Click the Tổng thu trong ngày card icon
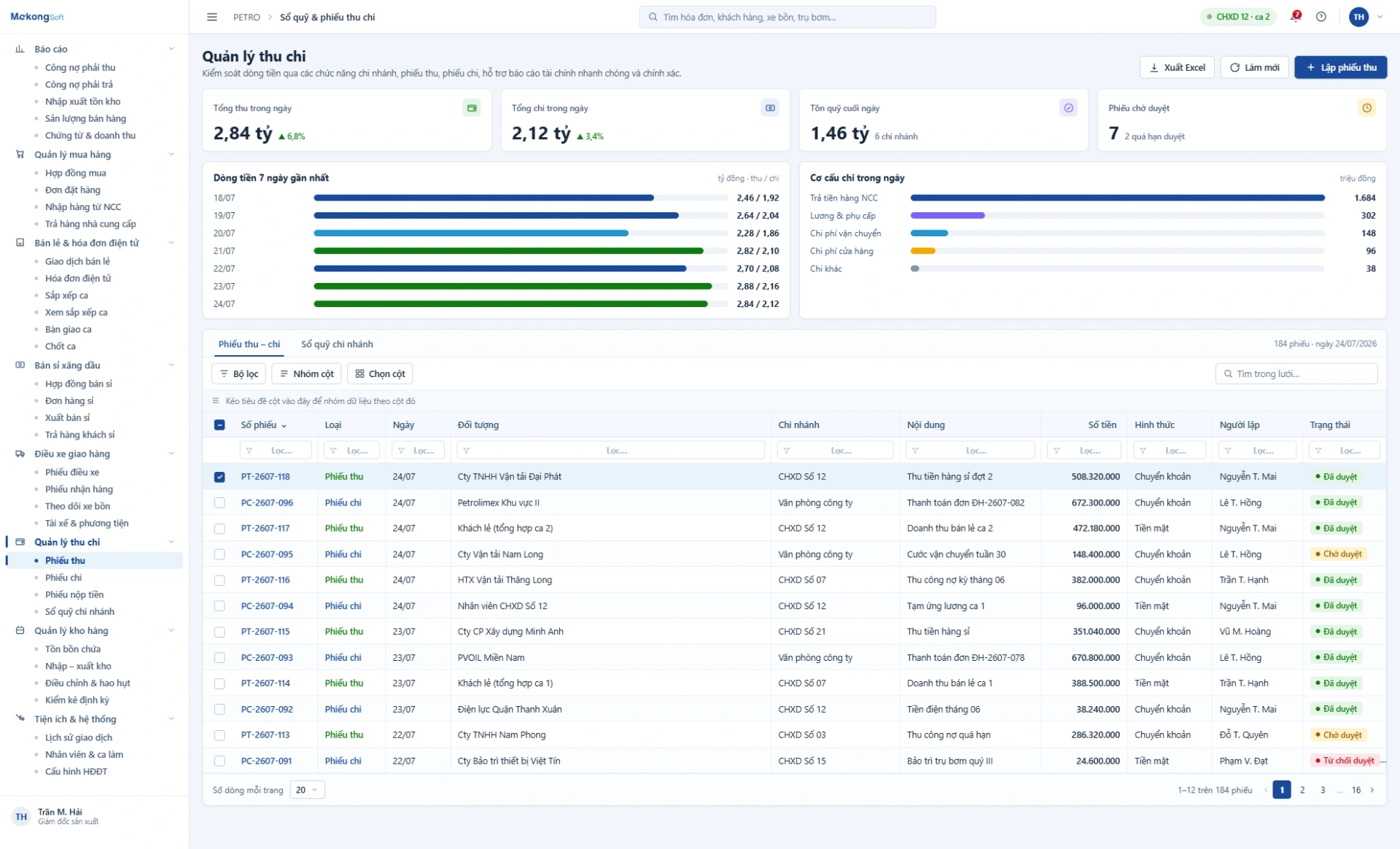 tap(472, 108)
